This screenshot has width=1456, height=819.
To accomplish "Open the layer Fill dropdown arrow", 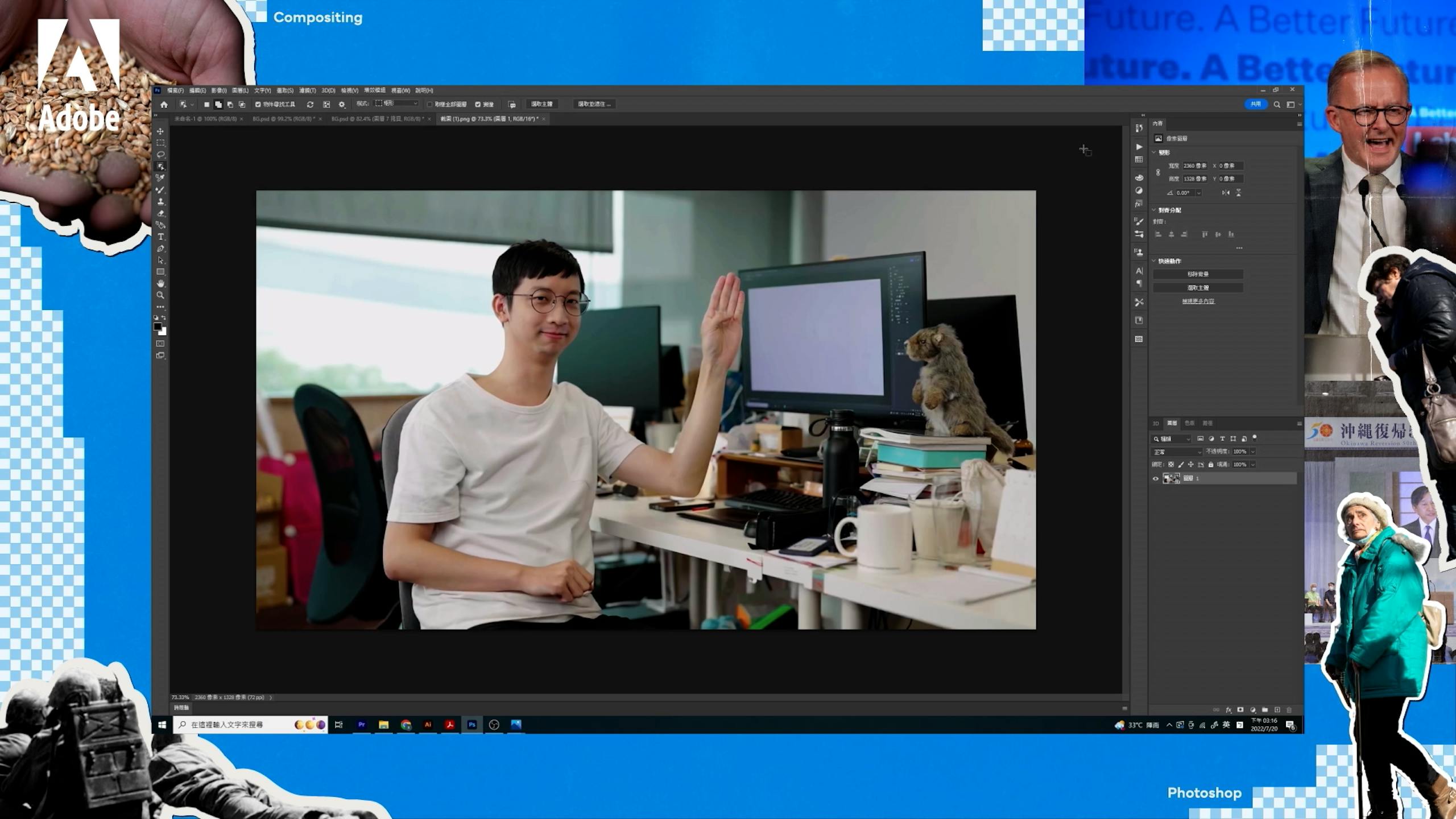I will coord(1252,465).
